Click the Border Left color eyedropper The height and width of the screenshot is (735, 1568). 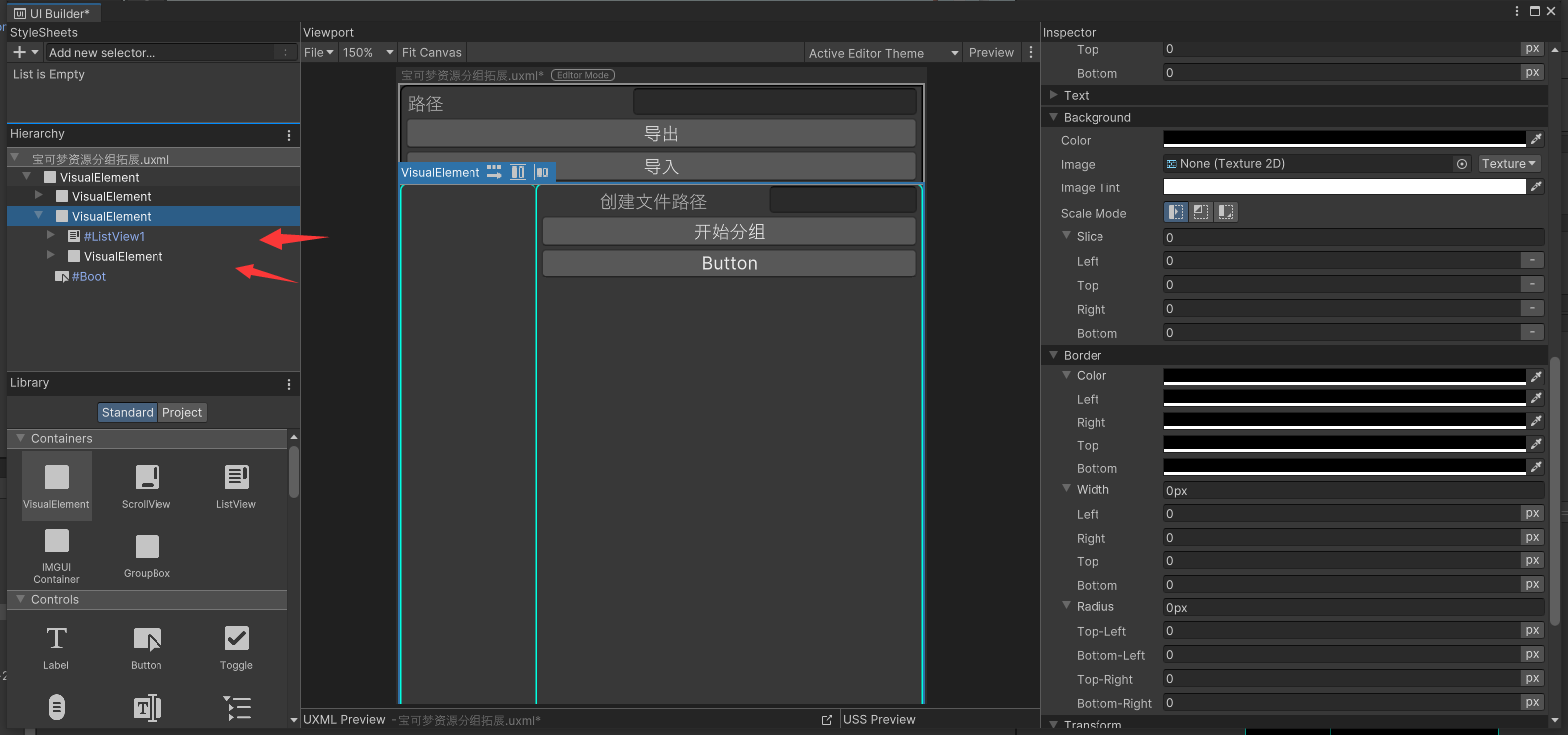(1536, 398)
